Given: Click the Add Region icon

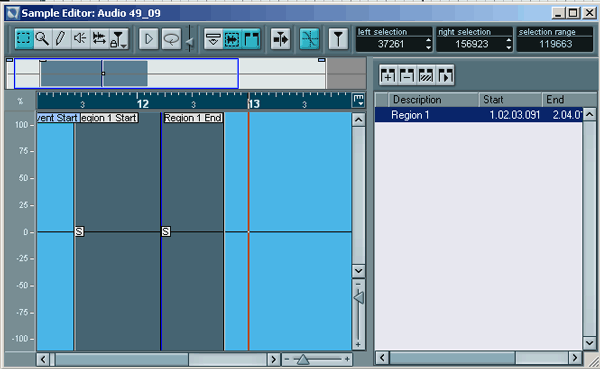Looking at the screenshot, I should [388, 75].
